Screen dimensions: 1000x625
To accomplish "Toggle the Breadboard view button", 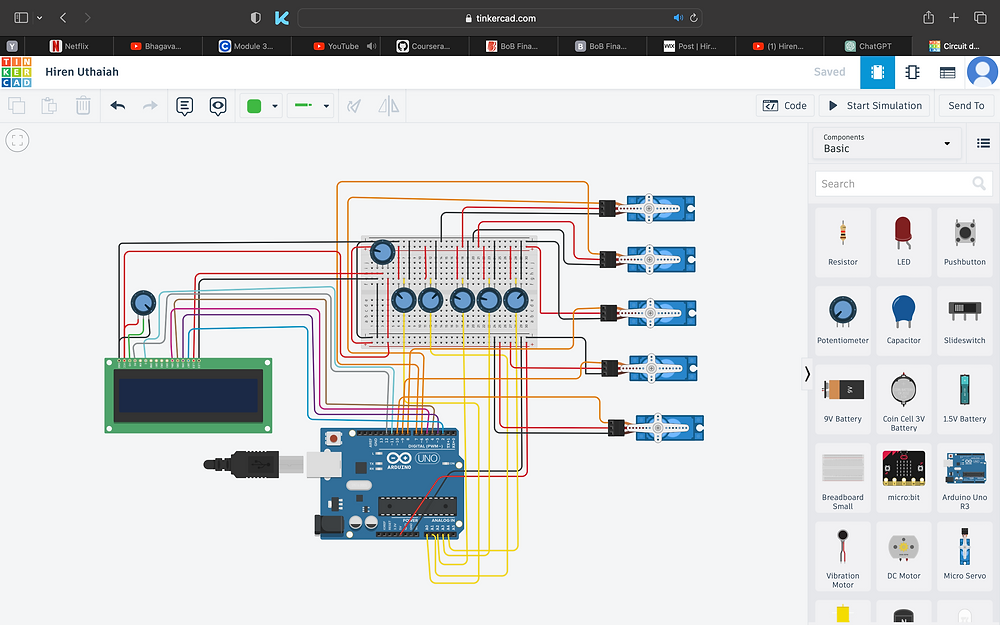I will tap(878, 71).
